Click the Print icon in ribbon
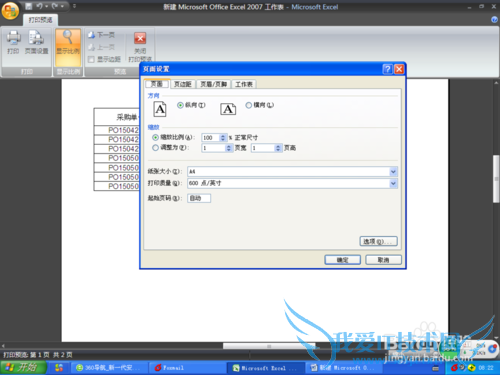 click(x=13, y=42)
